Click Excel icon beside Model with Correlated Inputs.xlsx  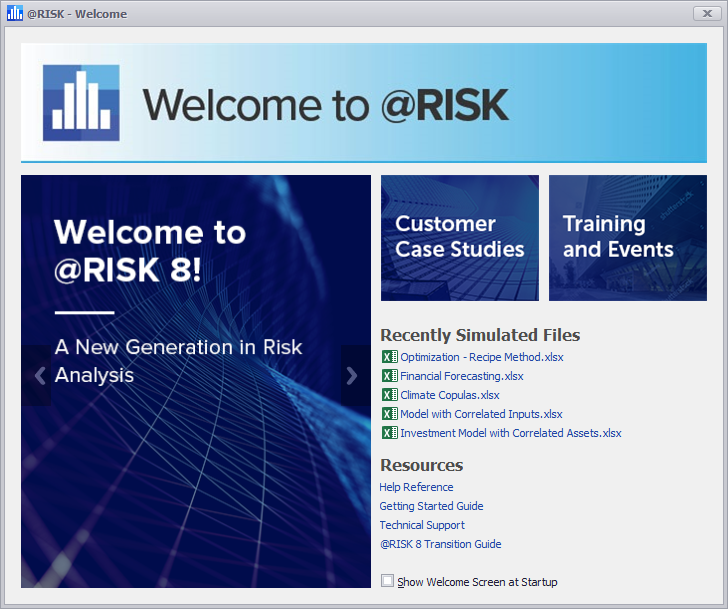[389, 414]
